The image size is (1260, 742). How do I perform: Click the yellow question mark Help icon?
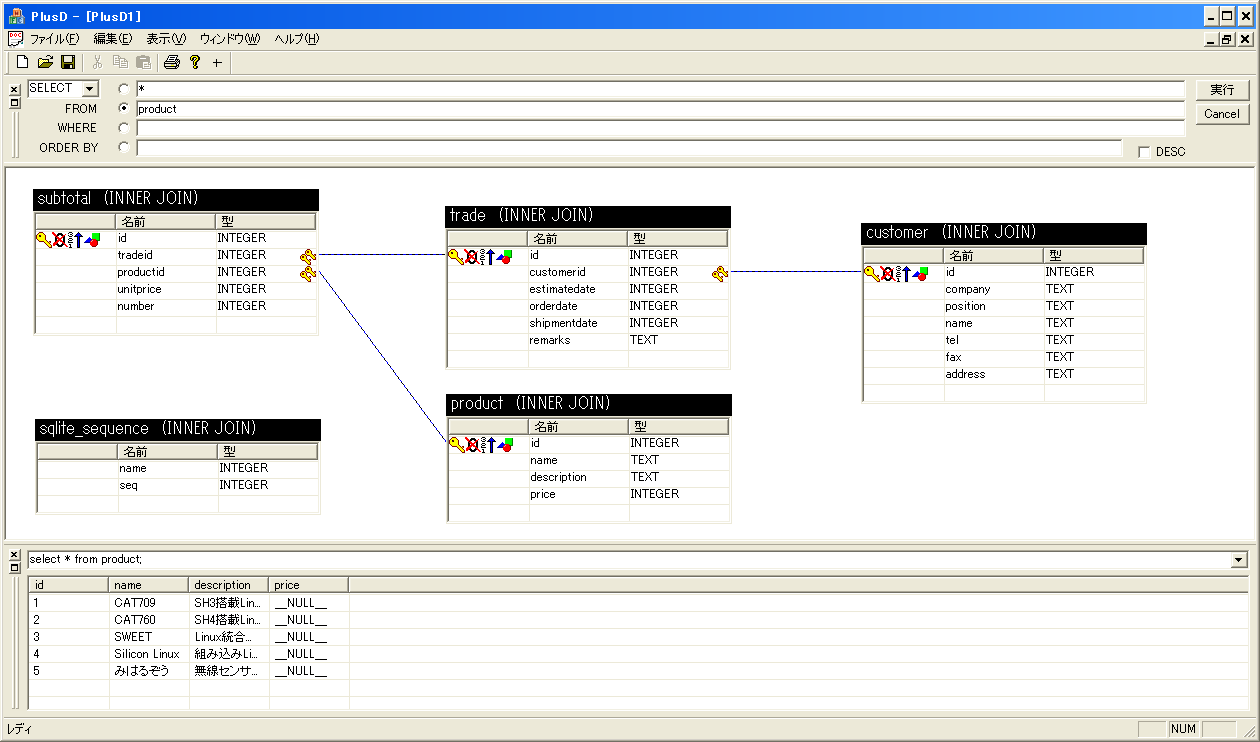[194, 63]
